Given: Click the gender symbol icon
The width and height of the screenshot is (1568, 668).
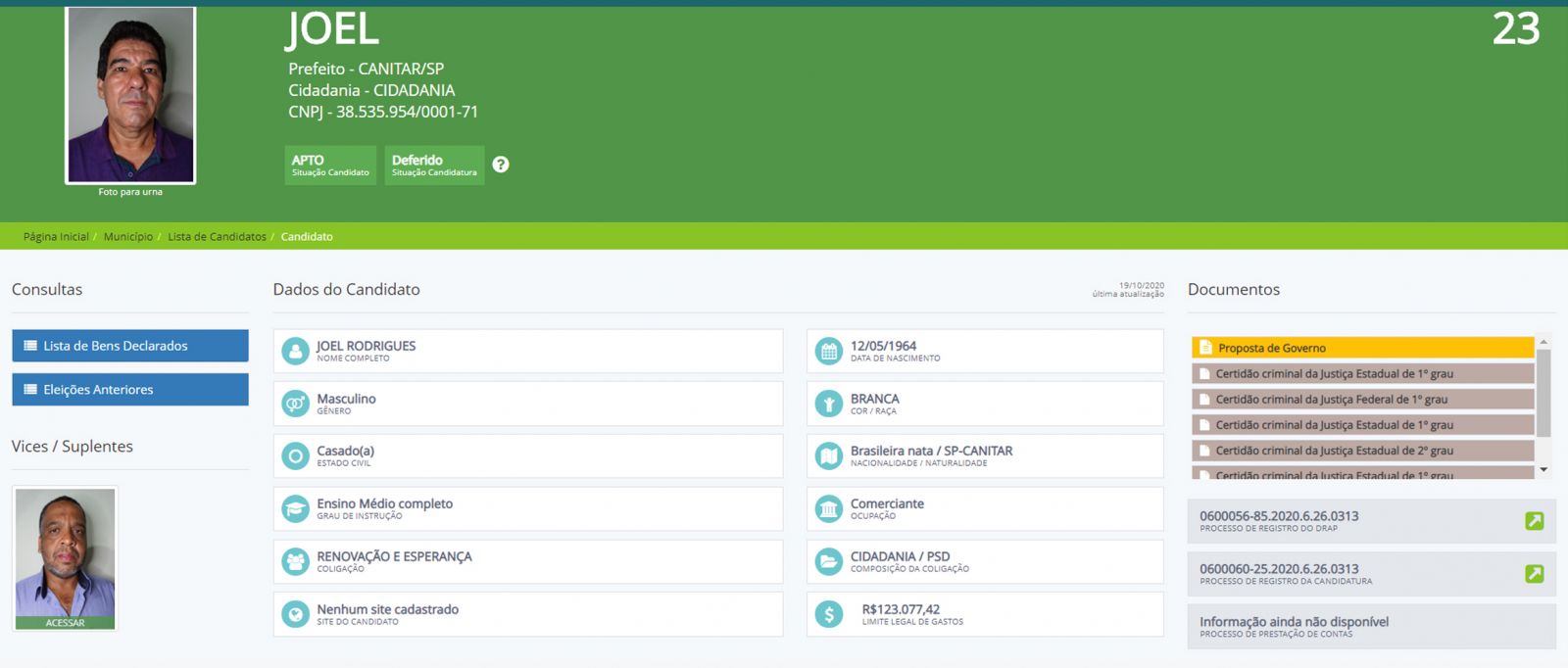Looking at the screenshot, I should coord(295,404).
